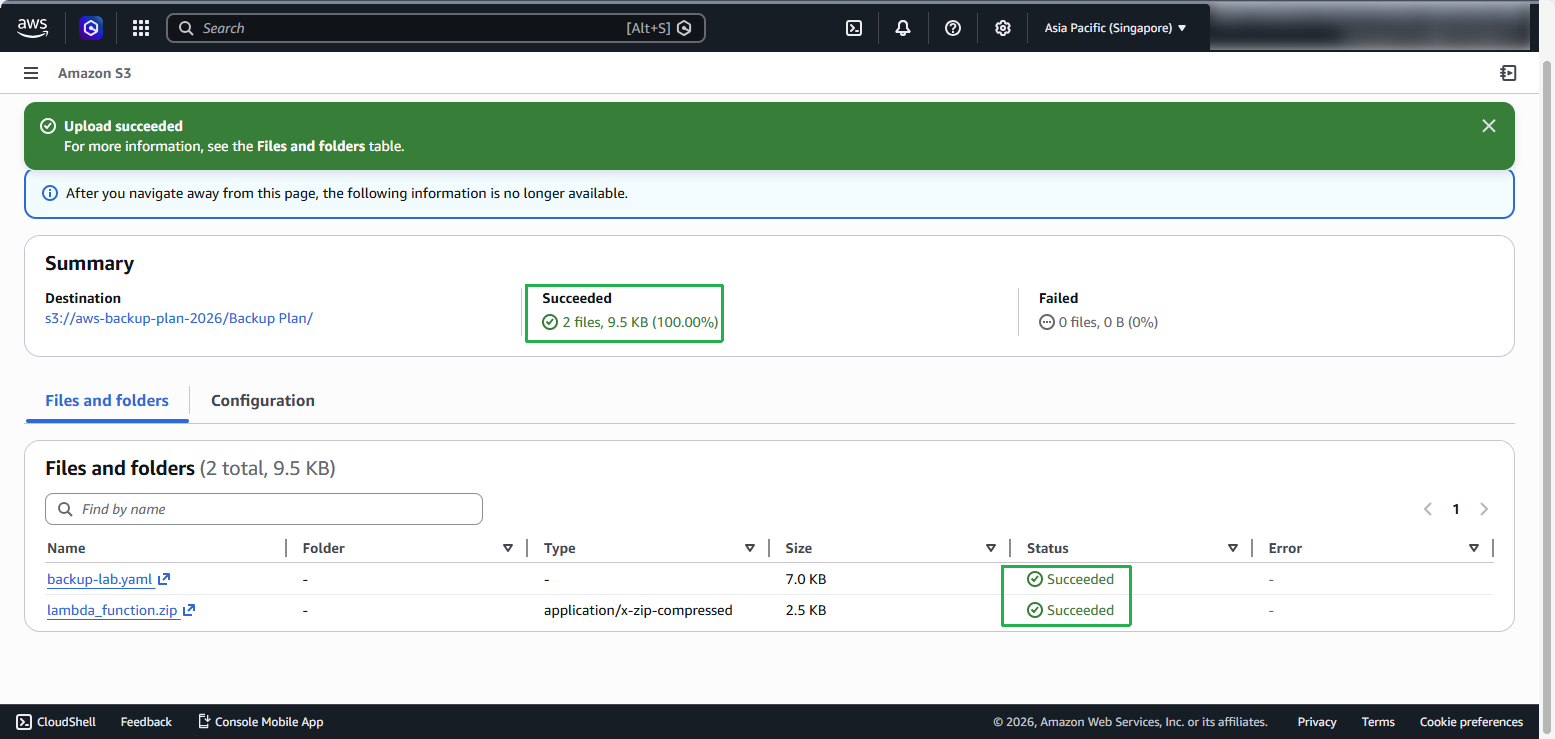
Task: Launch CloudShell from top bar icon
Action: point(854,28)
